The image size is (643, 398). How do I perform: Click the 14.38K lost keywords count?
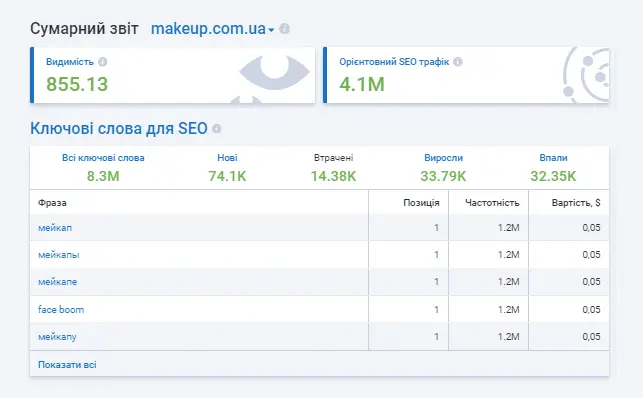[x=333, y=176]
